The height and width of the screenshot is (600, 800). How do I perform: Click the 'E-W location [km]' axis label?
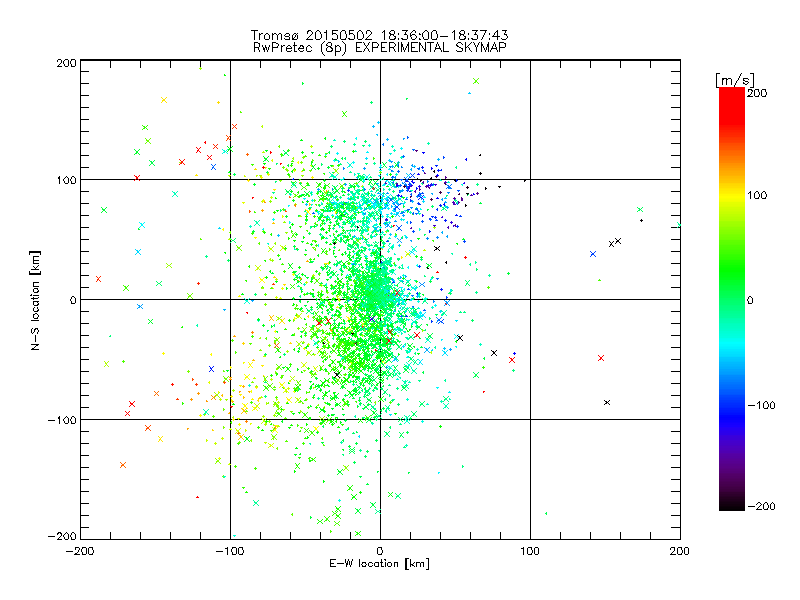coord(380,564)
